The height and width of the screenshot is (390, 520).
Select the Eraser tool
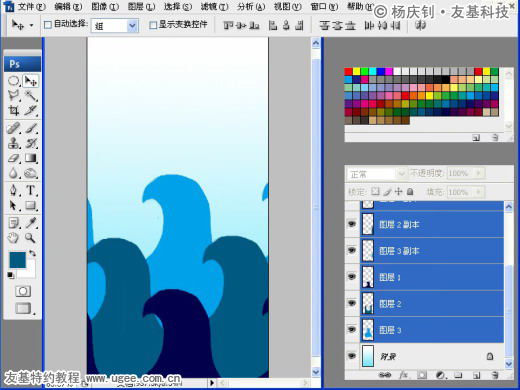tap(14, 158)
